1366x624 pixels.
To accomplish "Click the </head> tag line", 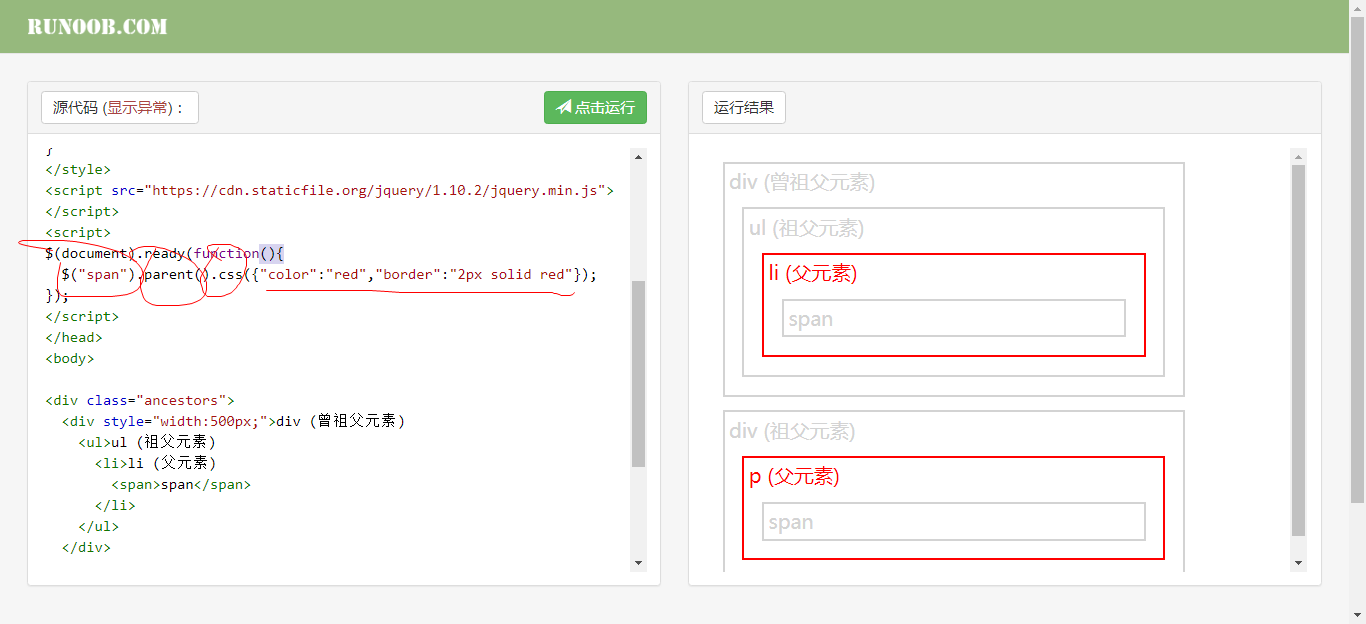I will coord(74,337).
